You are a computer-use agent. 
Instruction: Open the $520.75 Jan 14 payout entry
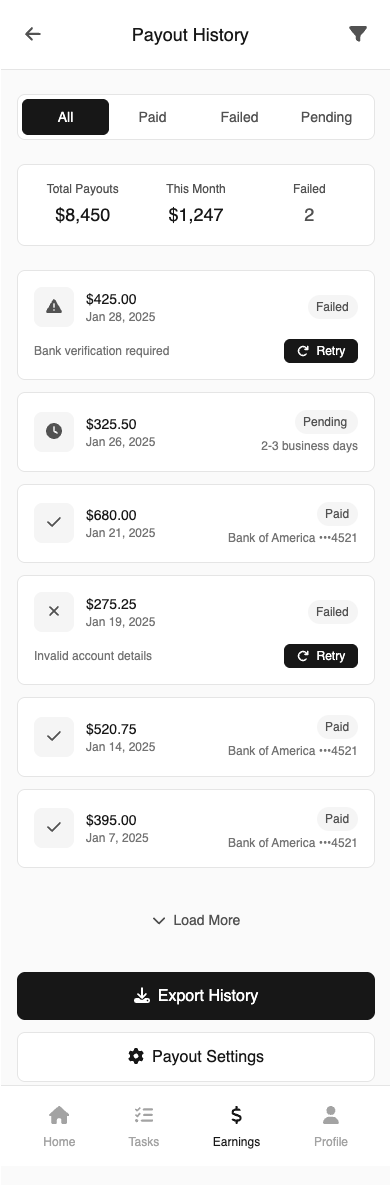point(196,737)
